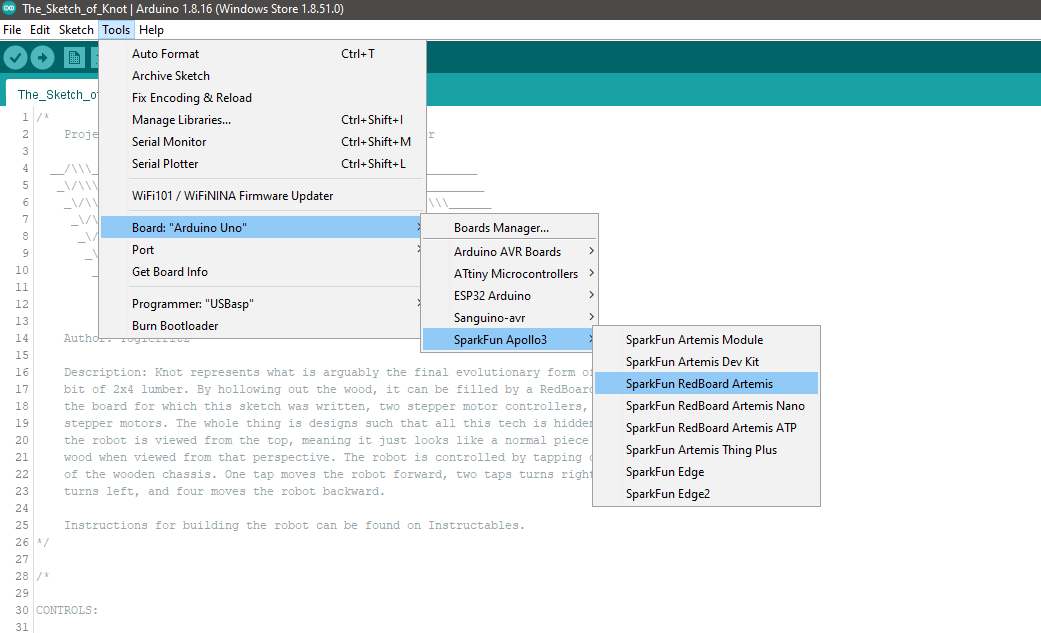The width and height of the screenshot is (1041, 633).
Task: Expand Sanguino-avr submenu
Action: tap(509, 317)
